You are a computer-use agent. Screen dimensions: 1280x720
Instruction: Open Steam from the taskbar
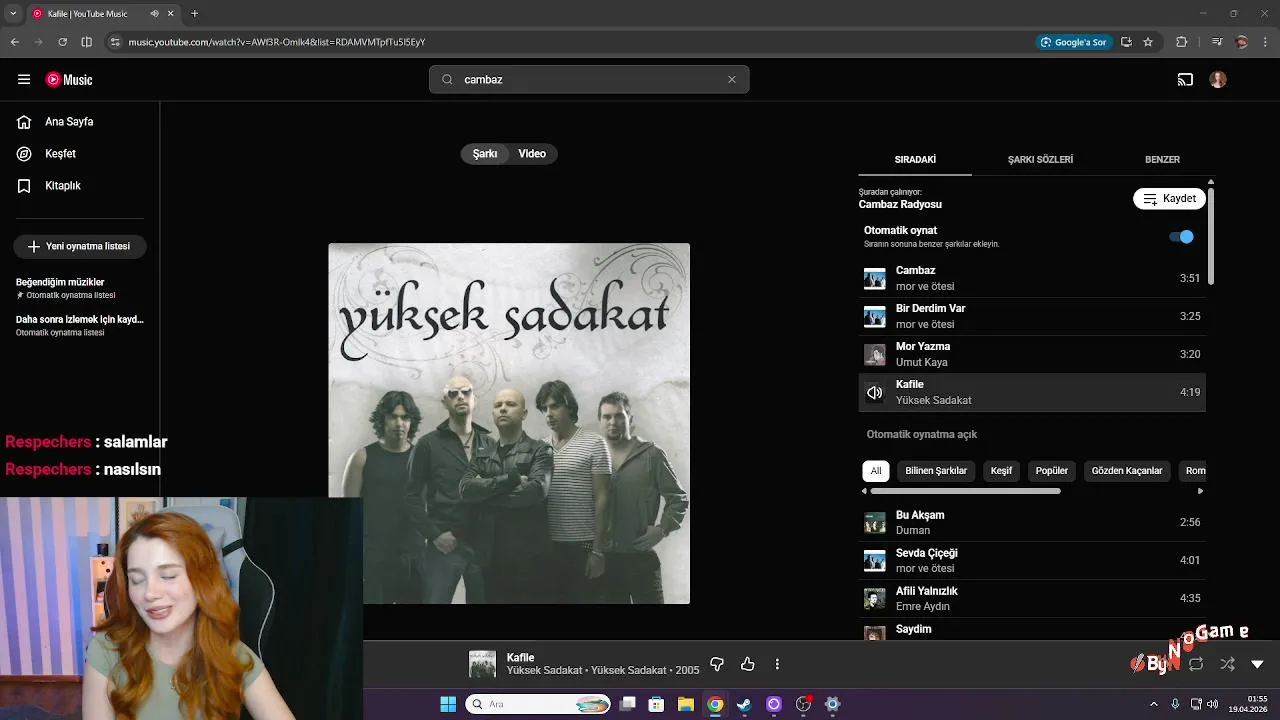click(x=744, y=704)
